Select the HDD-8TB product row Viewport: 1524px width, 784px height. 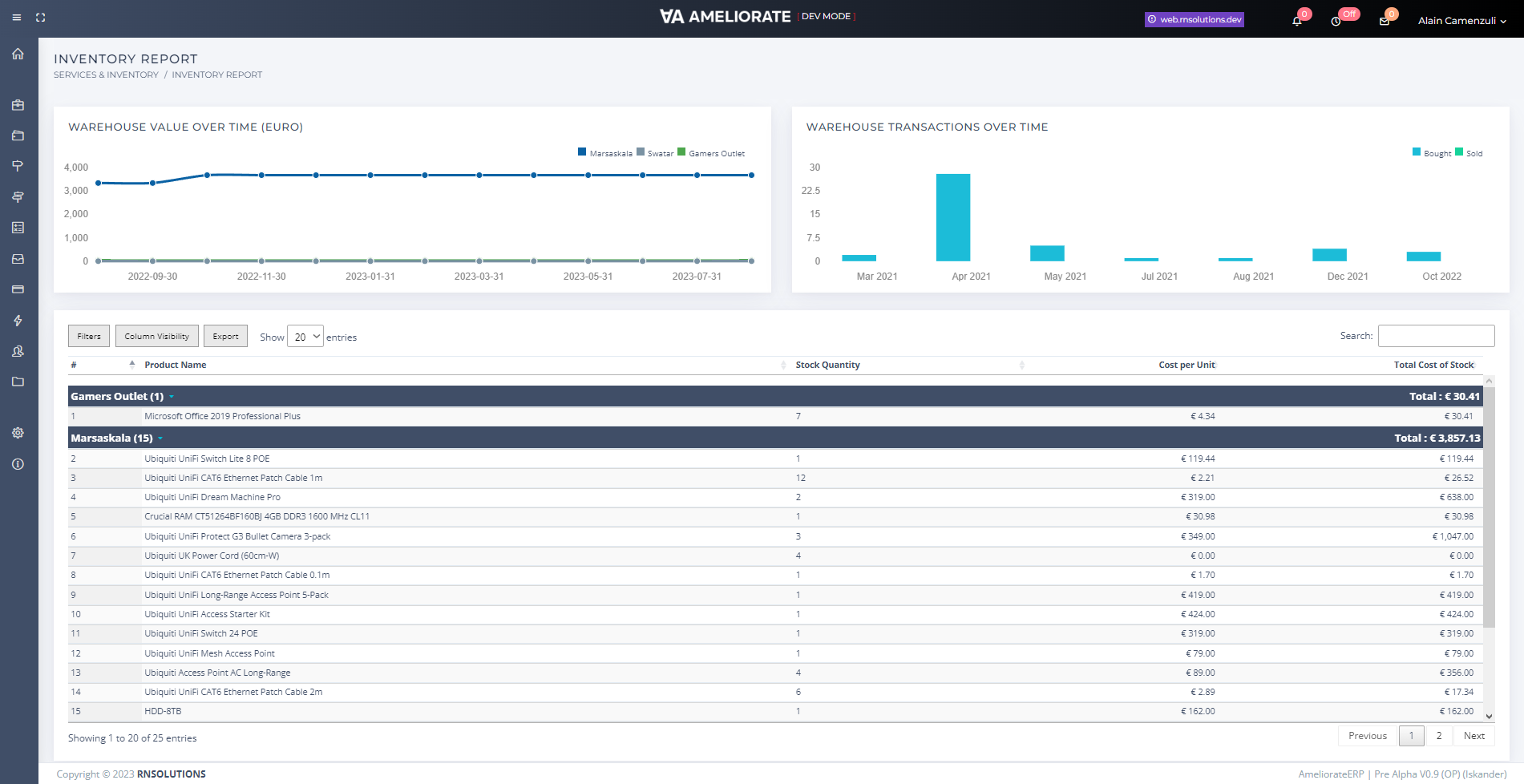(775, 711)
